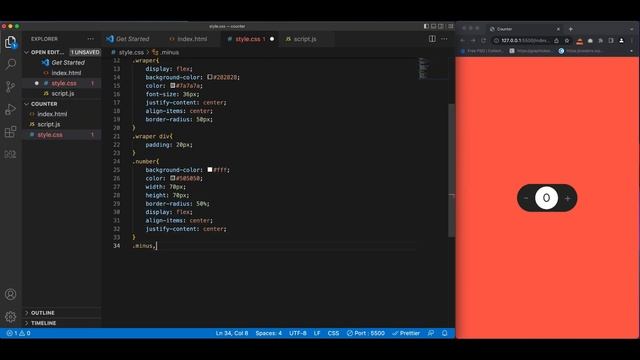Click the LF line ending status item
The height and width of the screenshot is (360, 640).
(317, 333)
